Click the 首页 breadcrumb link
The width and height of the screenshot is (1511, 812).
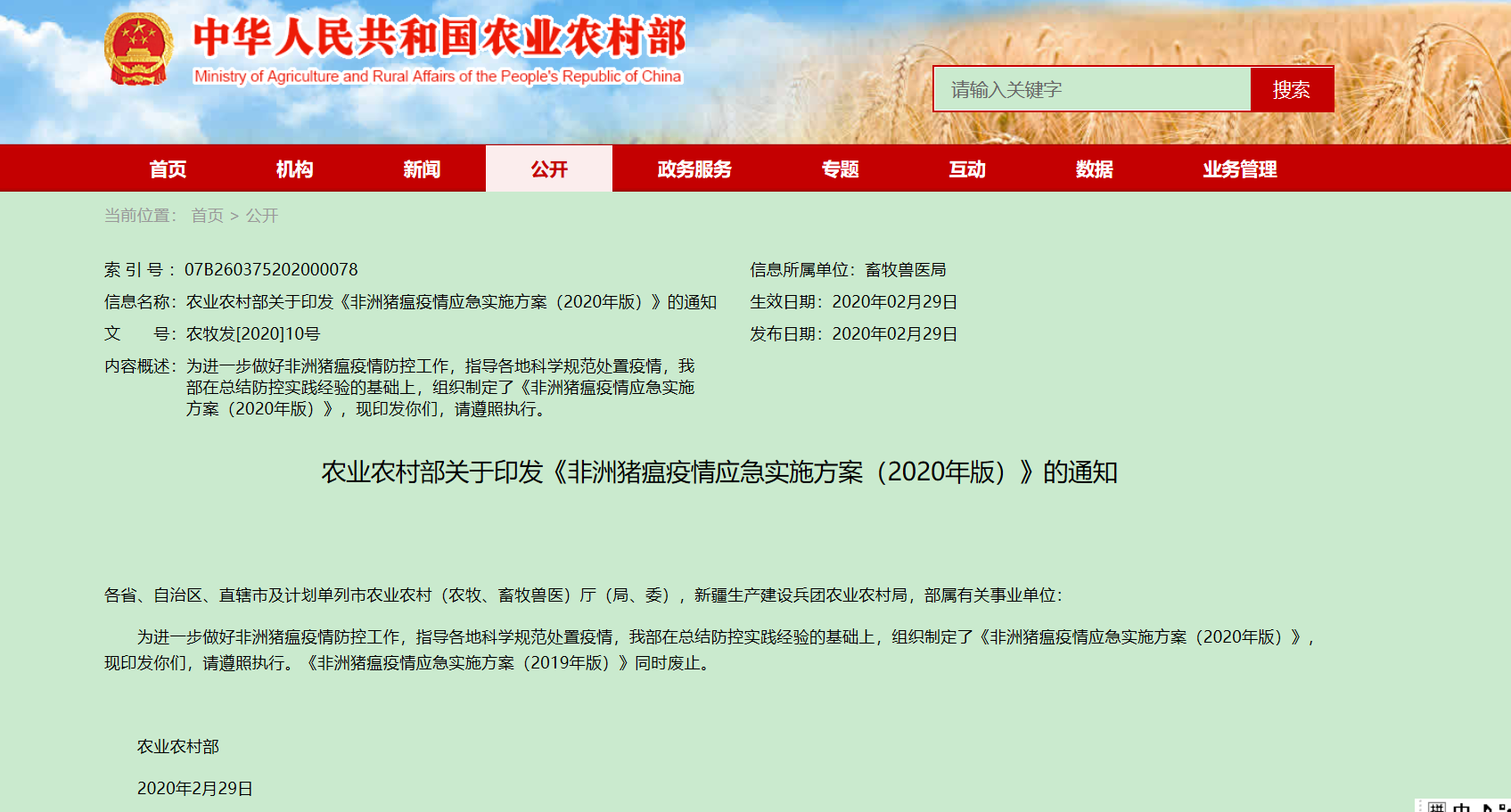pyautogui.click(x=207, y=216)
